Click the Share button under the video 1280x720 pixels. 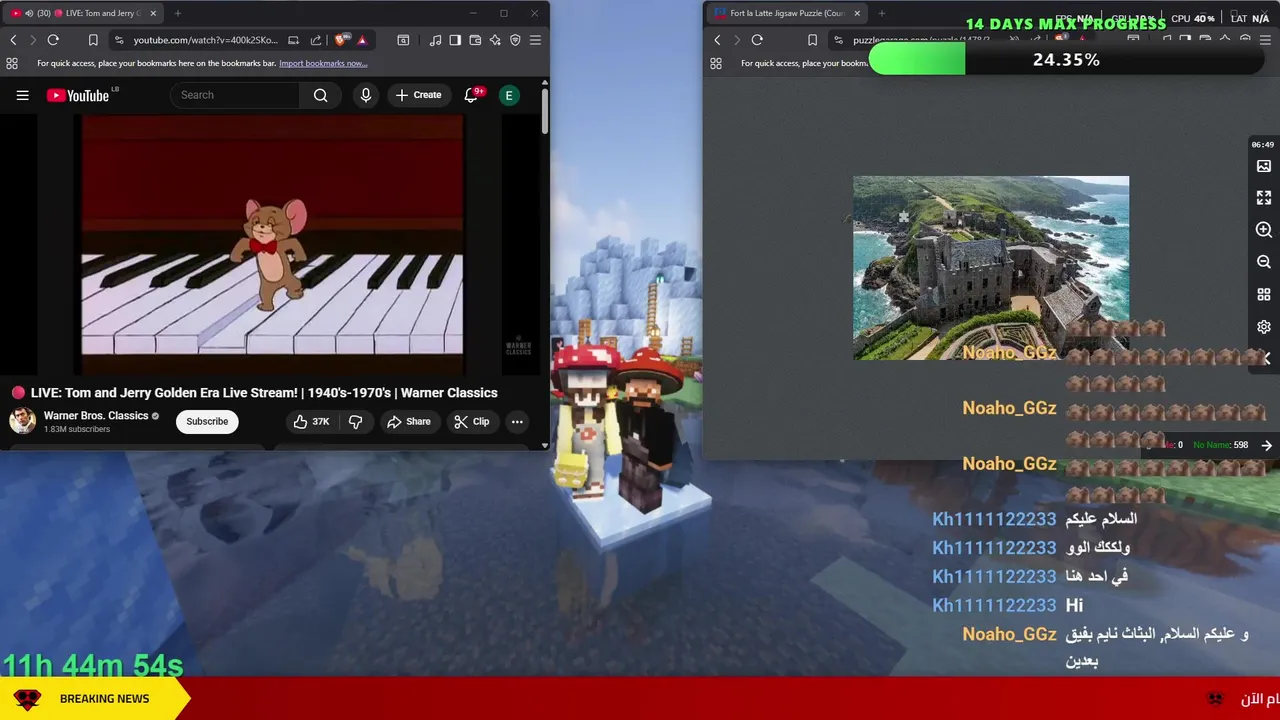click(408, 422)
